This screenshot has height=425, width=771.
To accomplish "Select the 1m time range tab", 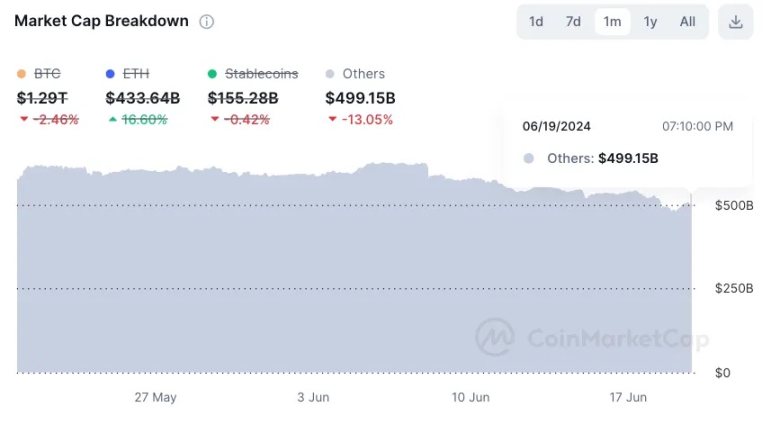I will [612, 22].
